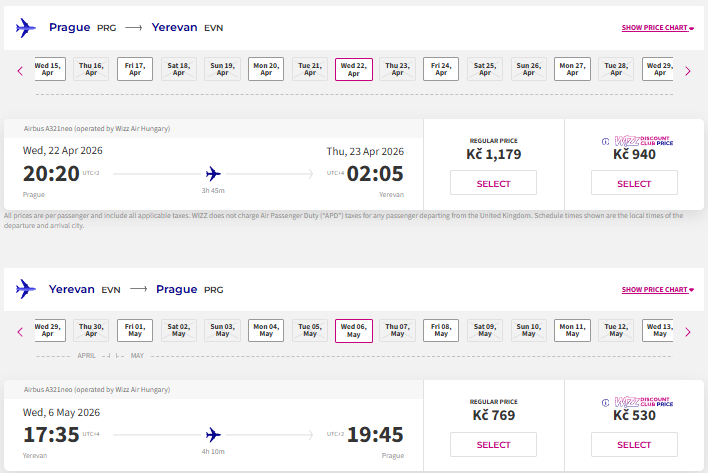
Task: Choose Mon 20, Apr outbound date
Action: [x=266, y=69]
